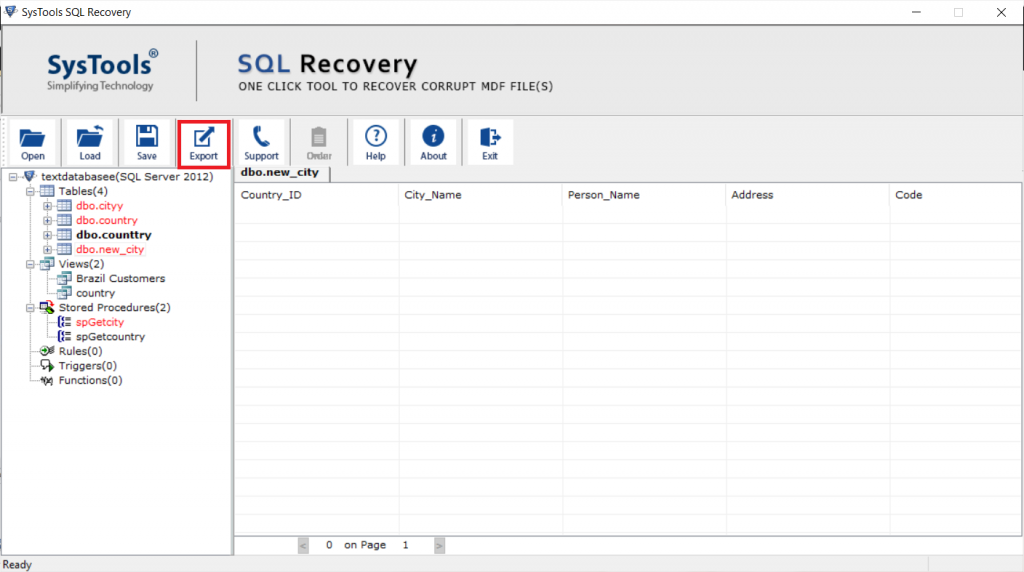Expand the dbo.cityy table node
Image resolution: width=1024 pixels, height=572 pixels.
point(47,206)
